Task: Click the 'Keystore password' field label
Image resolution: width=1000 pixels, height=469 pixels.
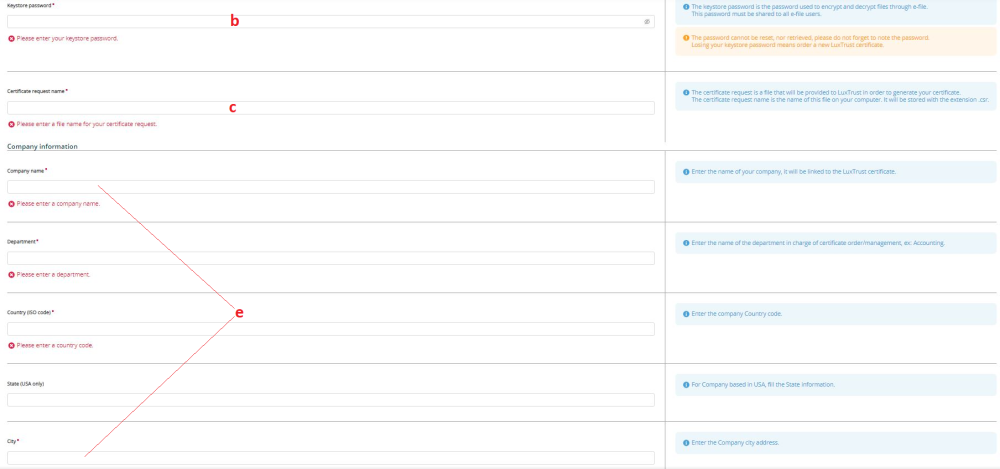Action: pyautogui.click(x=29, y=5)
